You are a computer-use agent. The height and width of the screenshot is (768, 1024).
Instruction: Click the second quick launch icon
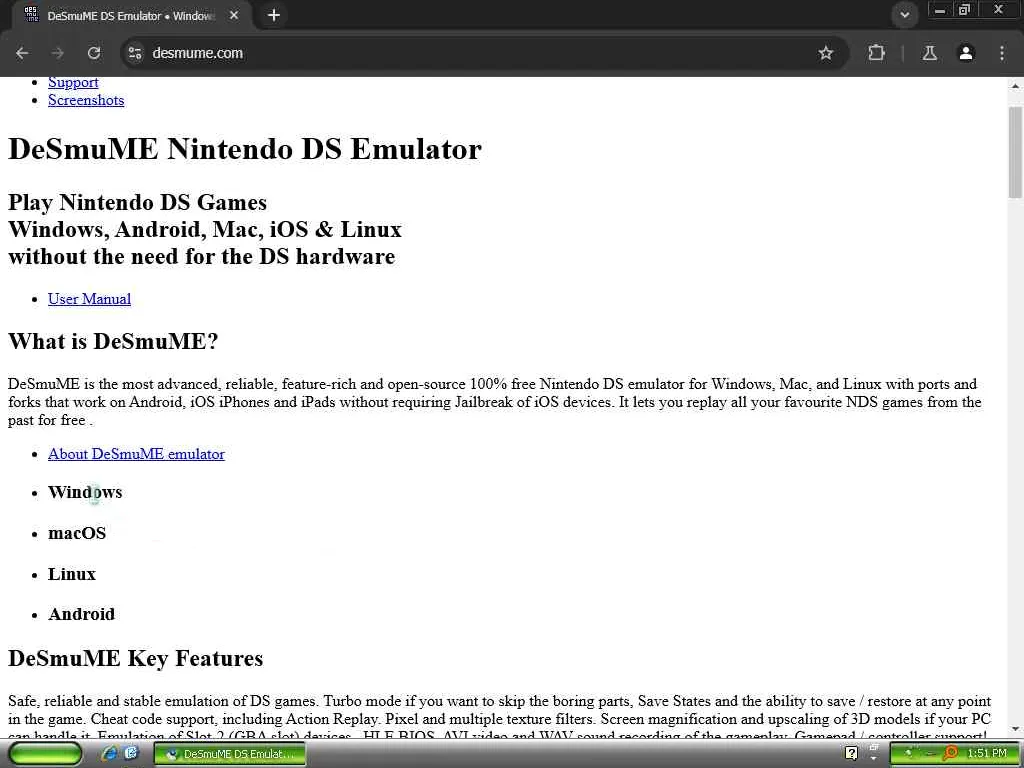132,754
